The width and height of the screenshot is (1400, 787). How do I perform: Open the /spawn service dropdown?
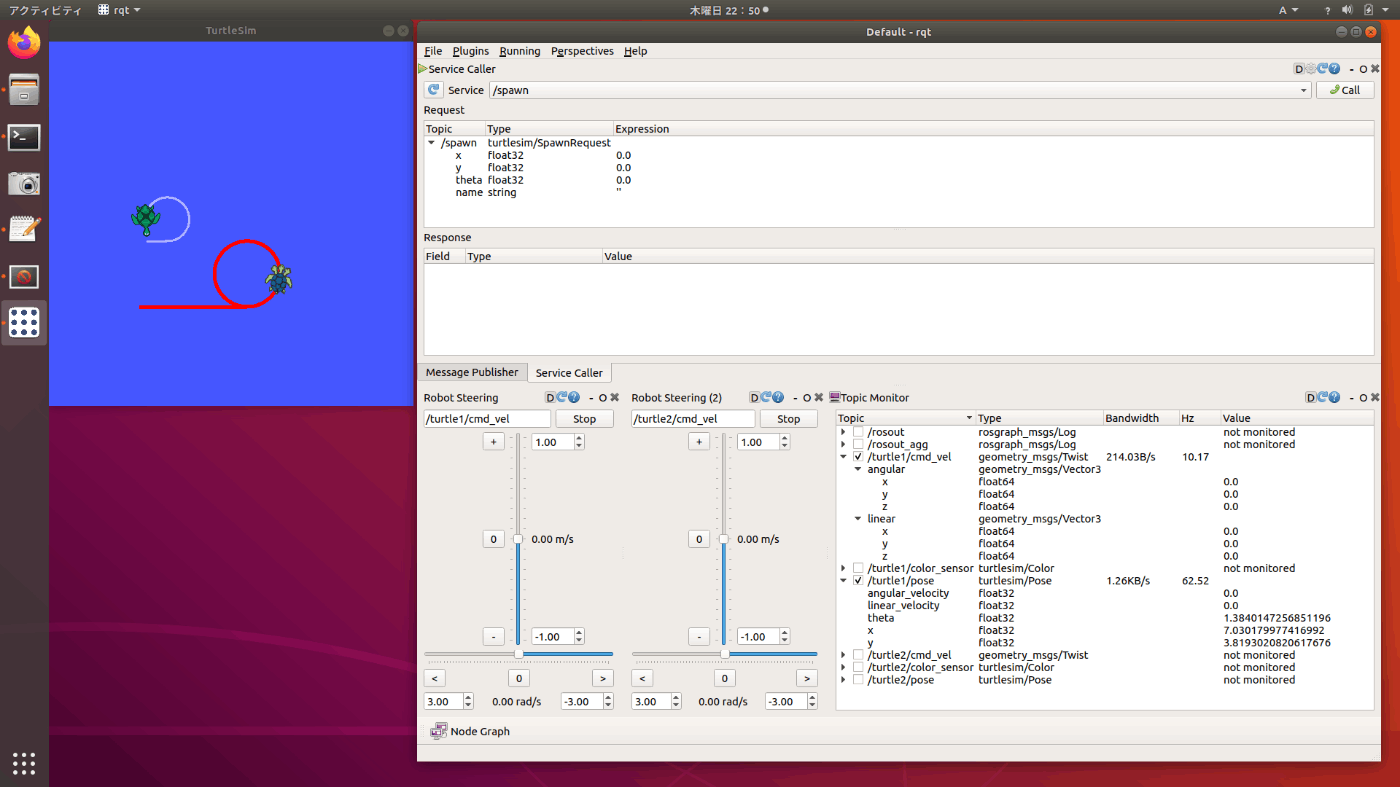(1304, 91)
